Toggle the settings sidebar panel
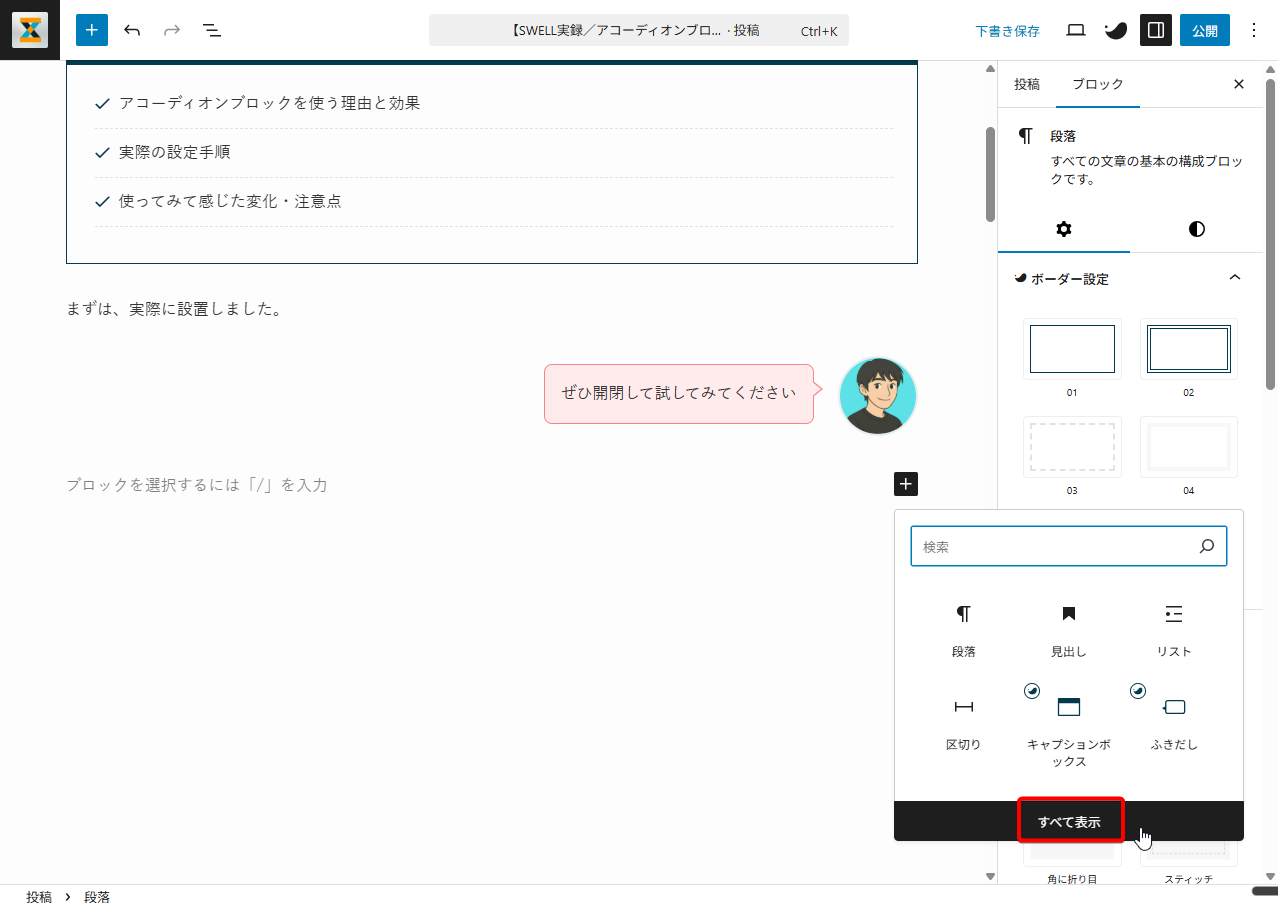 coord(1156,30)
